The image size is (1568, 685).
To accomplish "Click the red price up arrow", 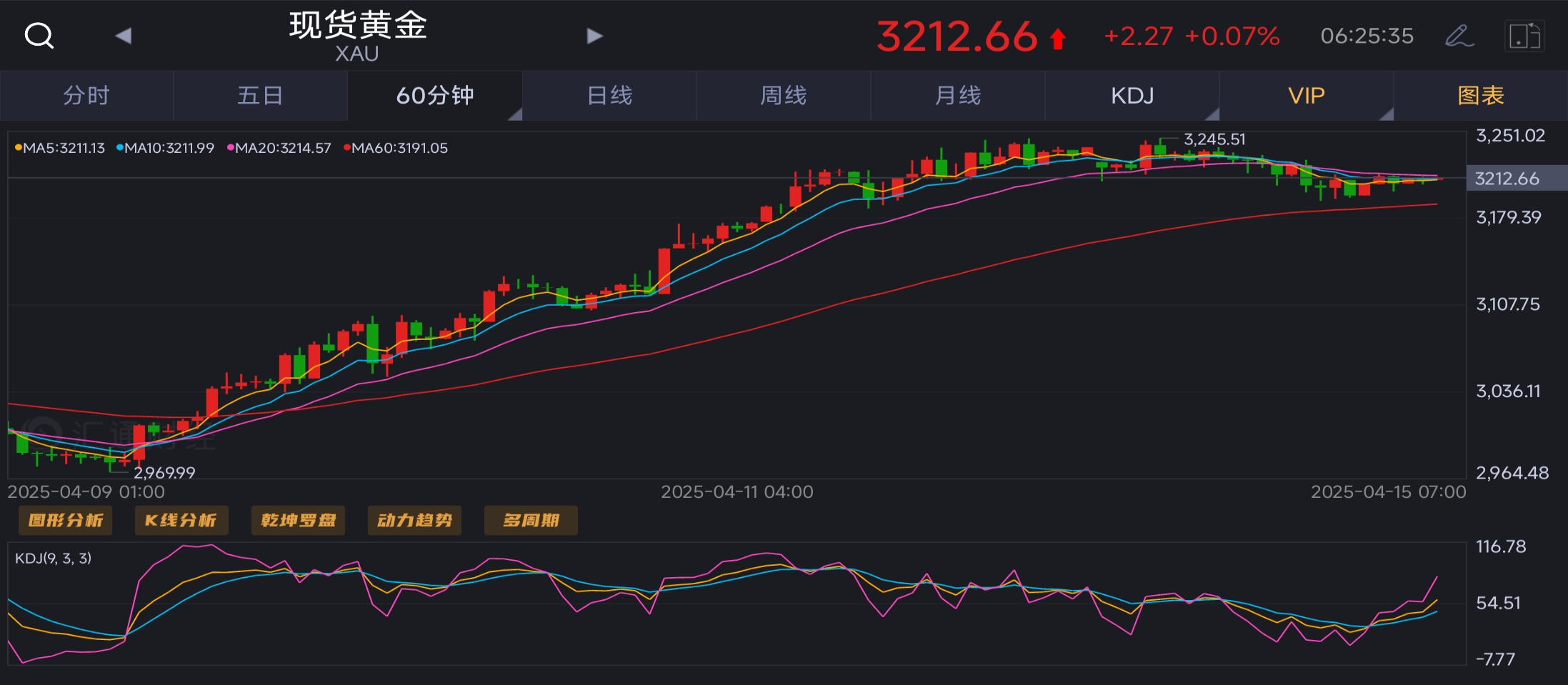I will click(1058, 38).
